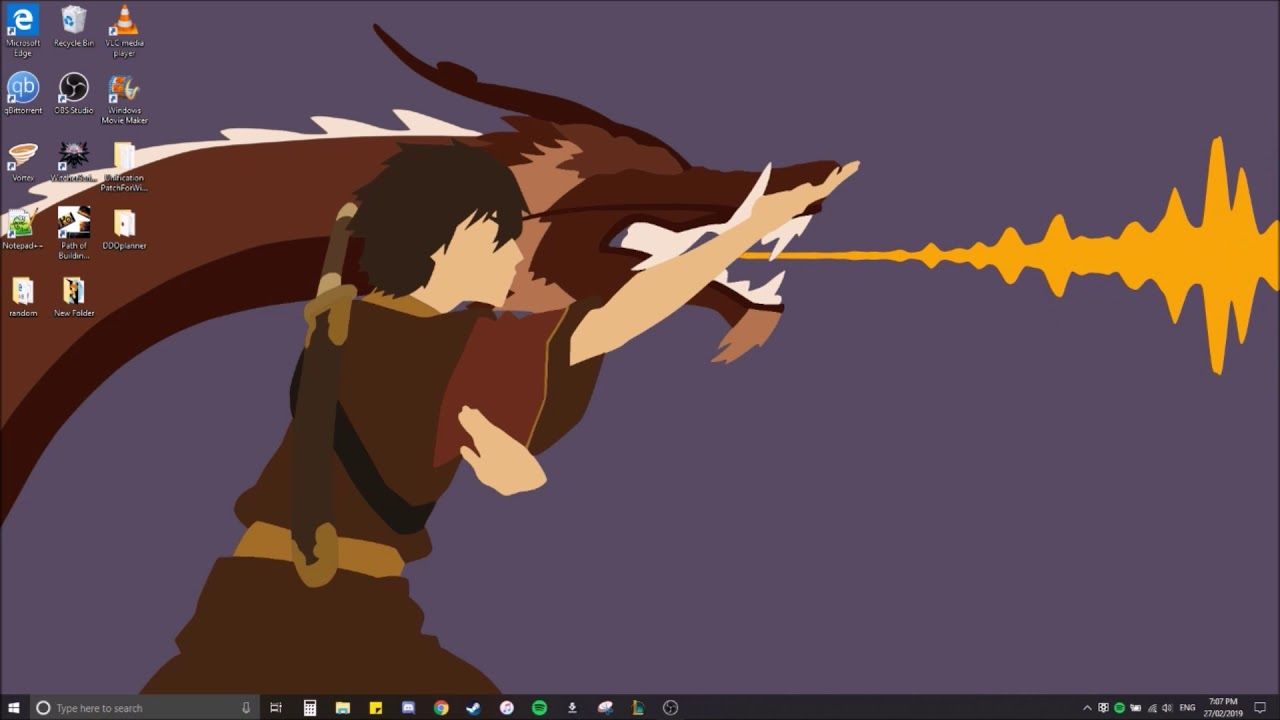Launch OBS Studio from the desktop

73,89
